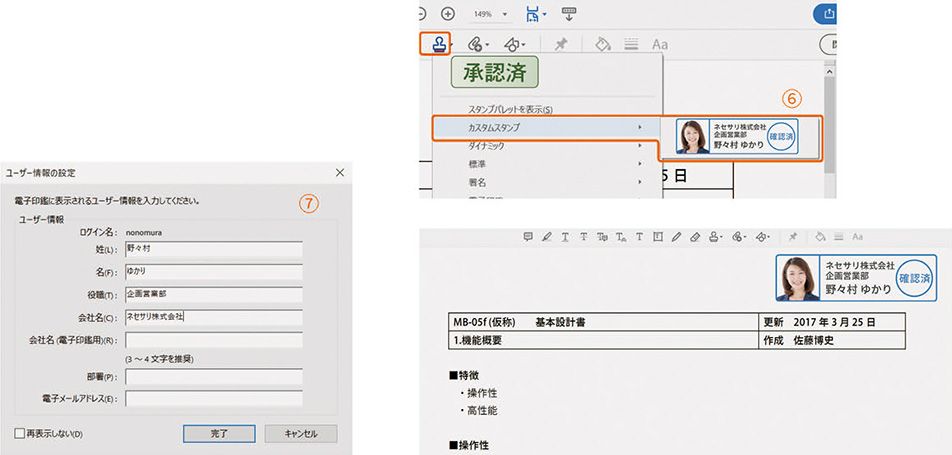Click the vertical scrollbar thumb in upper window
This screenshot has width=952, height=455.
click(829, 125)
